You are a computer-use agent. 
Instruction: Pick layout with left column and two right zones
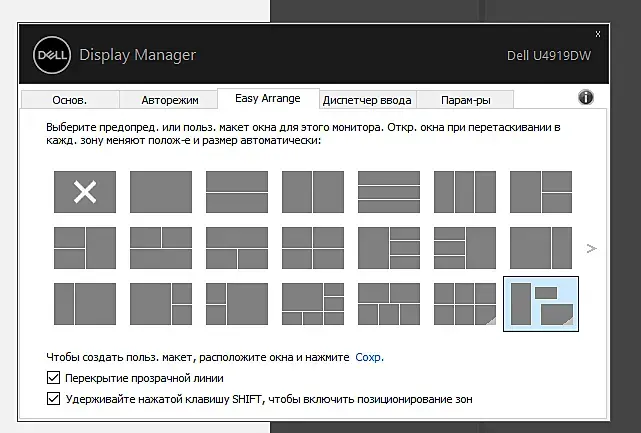(x=541, y=192)
